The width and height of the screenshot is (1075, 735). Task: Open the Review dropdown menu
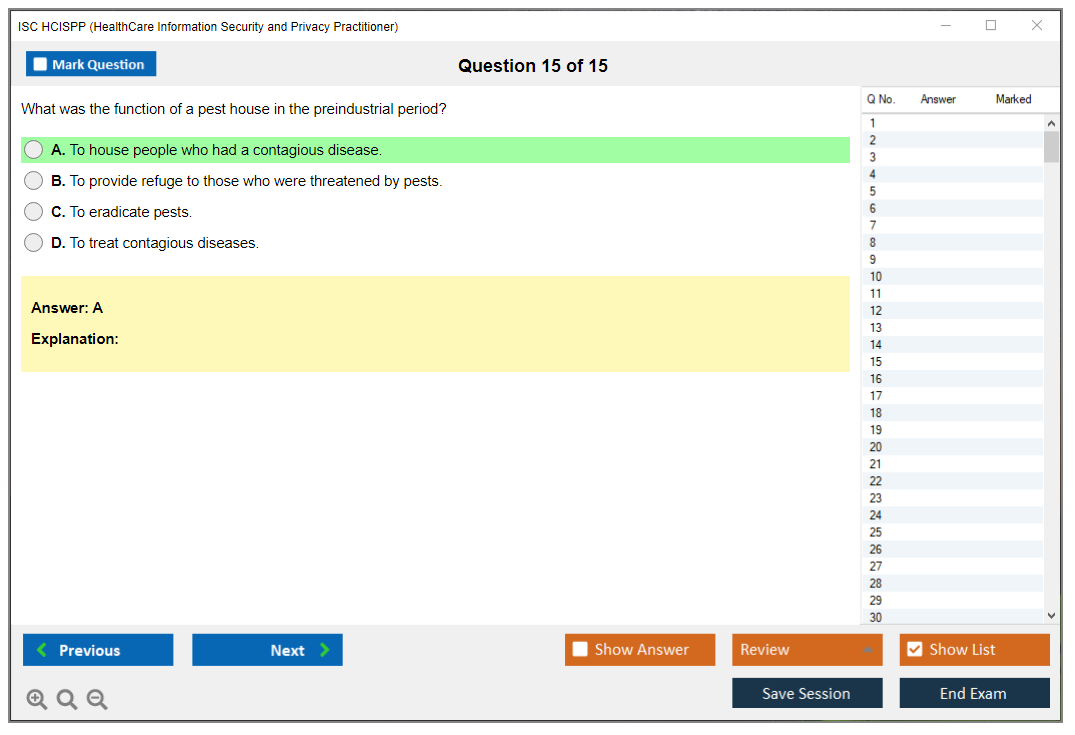806,650
